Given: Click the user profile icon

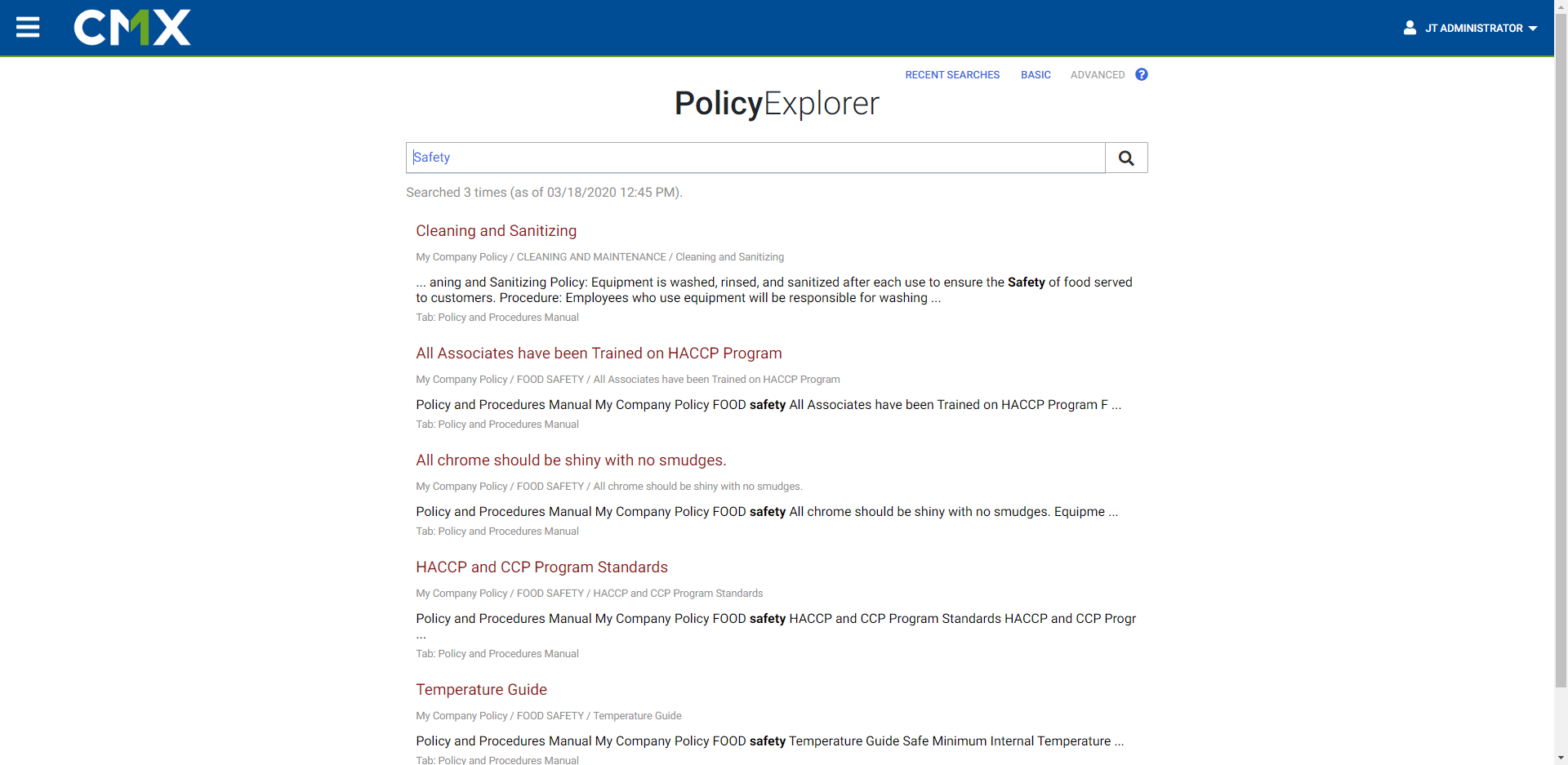Looking at the screenshot, I should click(1410, 28).
